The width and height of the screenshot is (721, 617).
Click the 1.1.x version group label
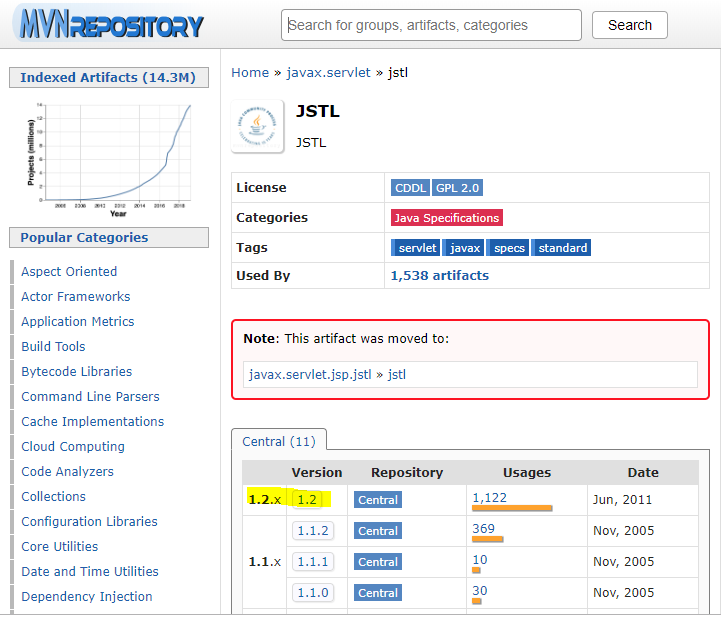265,562
